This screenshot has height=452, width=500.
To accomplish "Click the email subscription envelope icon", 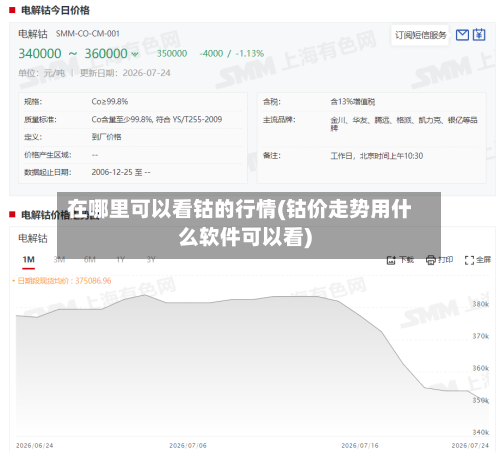I will [x=462, y=35].
